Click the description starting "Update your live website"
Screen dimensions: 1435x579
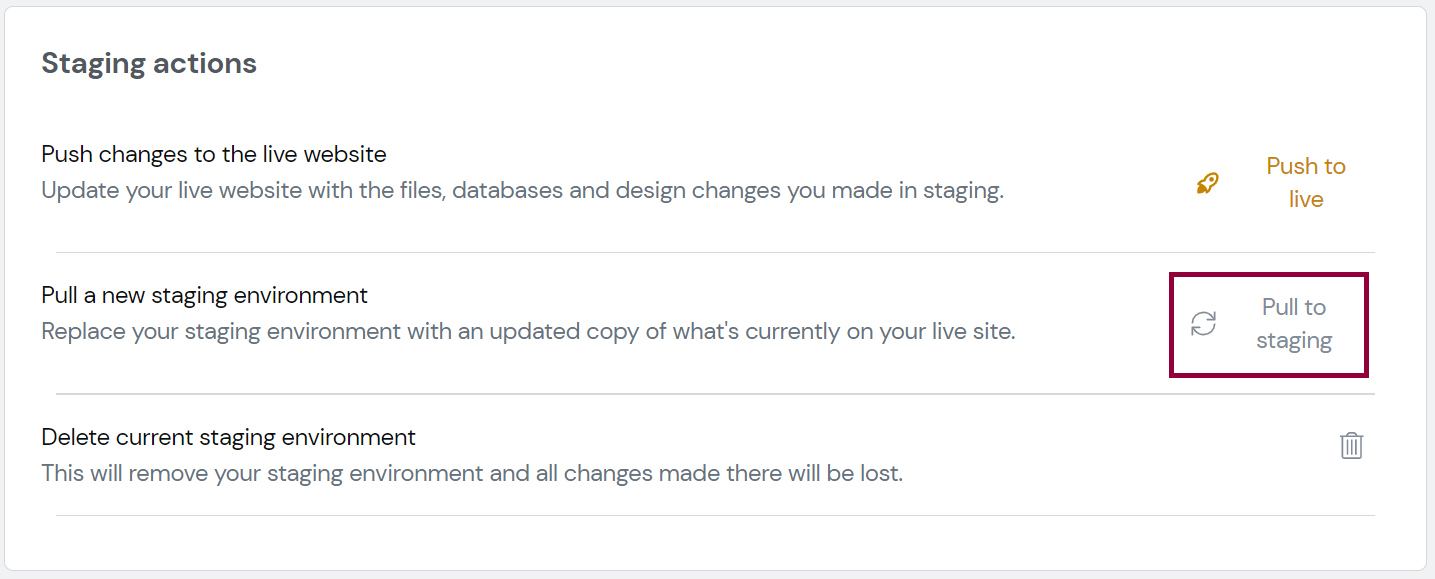click(522, 190)
